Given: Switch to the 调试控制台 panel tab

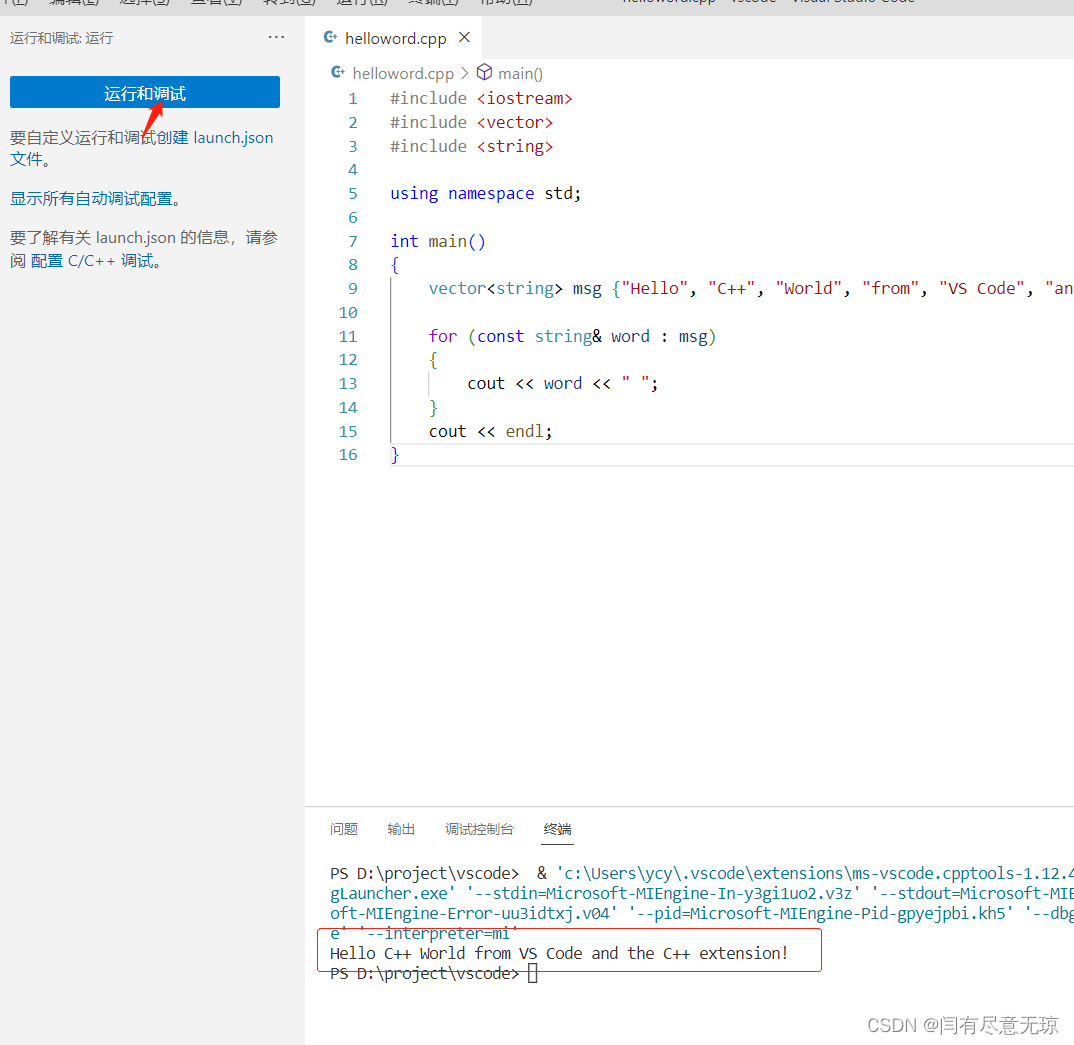Looking at the screenshot, I should (x=479, y=829).
